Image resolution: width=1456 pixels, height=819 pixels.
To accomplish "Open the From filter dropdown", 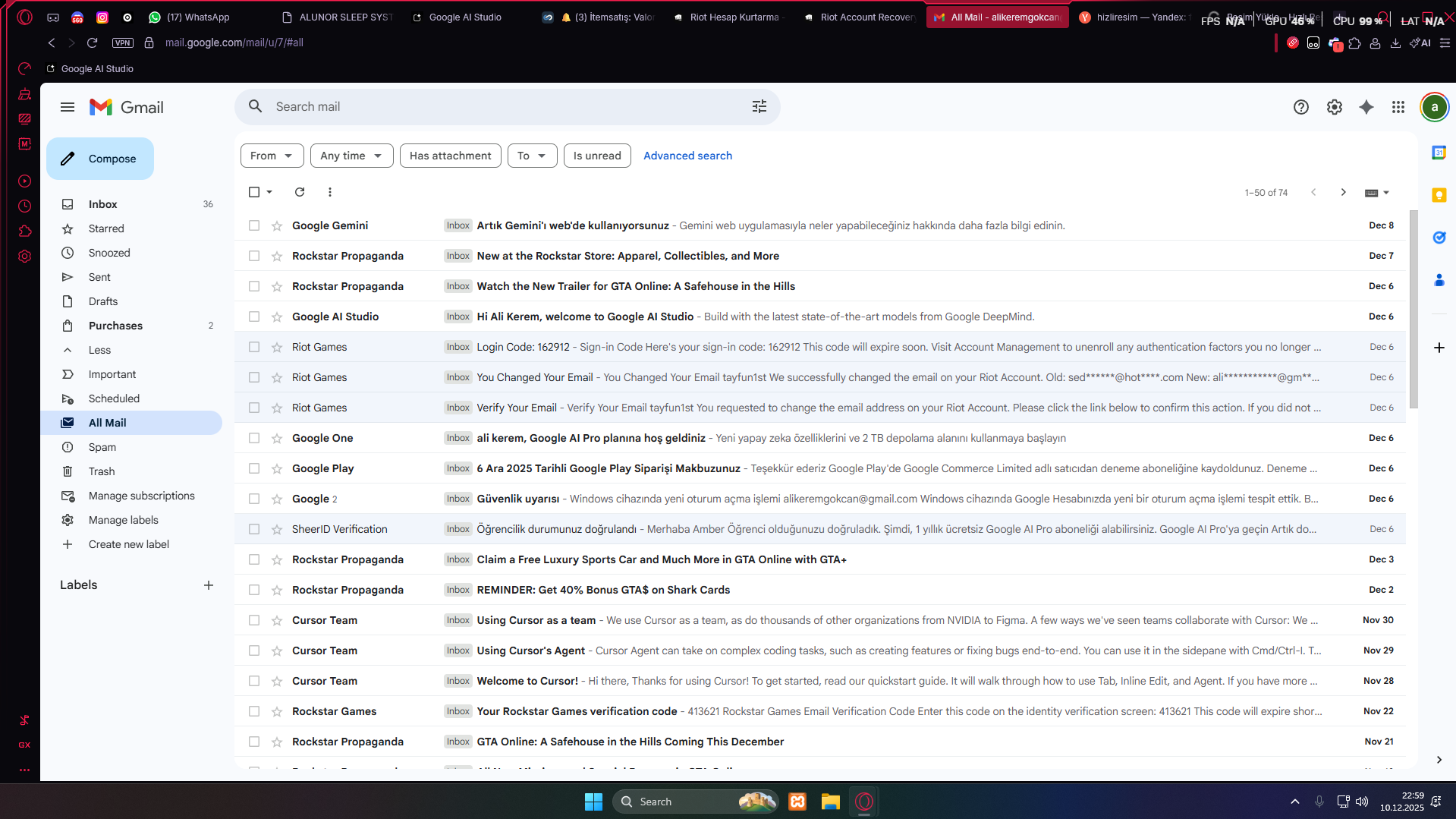I will click(x=272, y=156).
